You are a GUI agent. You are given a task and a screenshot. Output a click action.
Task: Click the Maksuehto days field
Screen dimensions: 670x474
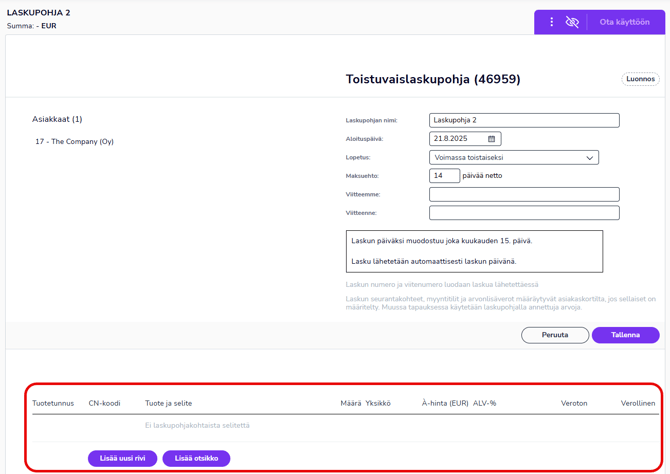click(444, 176)
